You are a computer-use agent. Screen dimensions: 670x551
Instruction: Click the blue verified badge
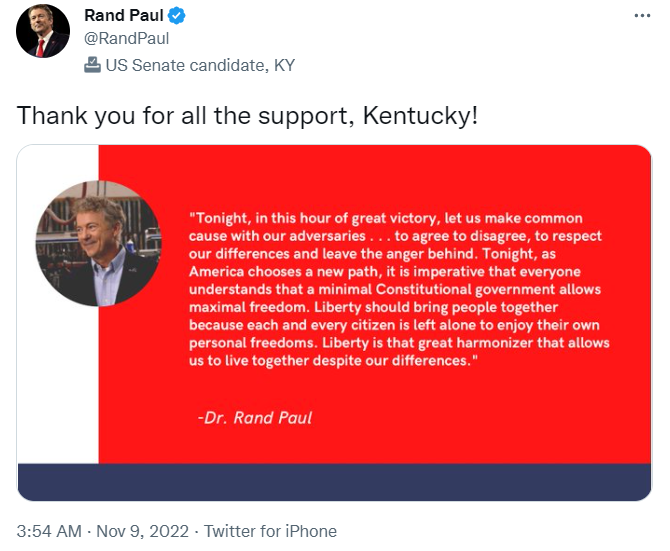point(177,16)
